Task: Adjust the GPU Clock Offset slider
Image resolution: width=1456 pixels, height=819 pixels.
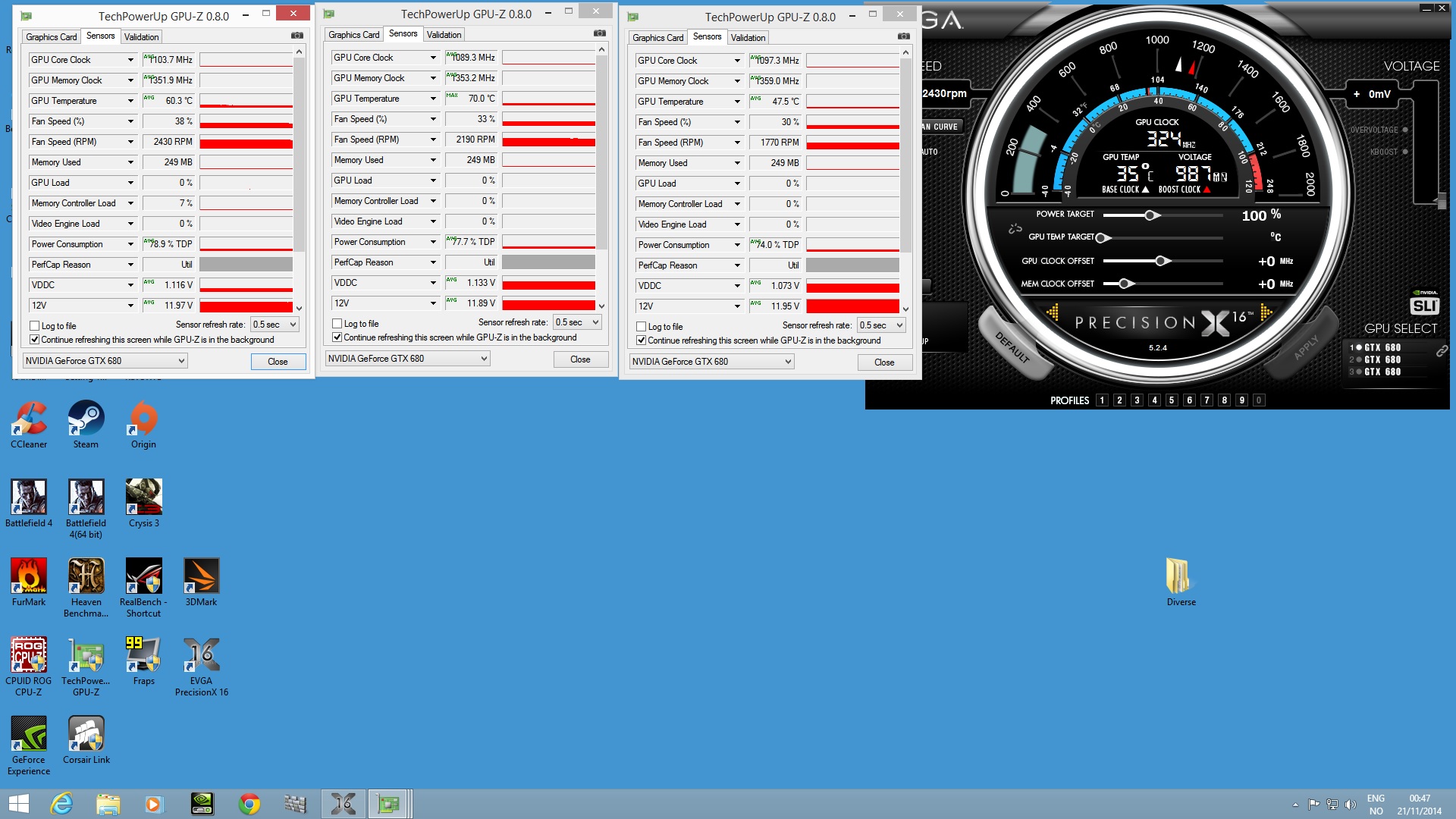Action: [1160, 261]
